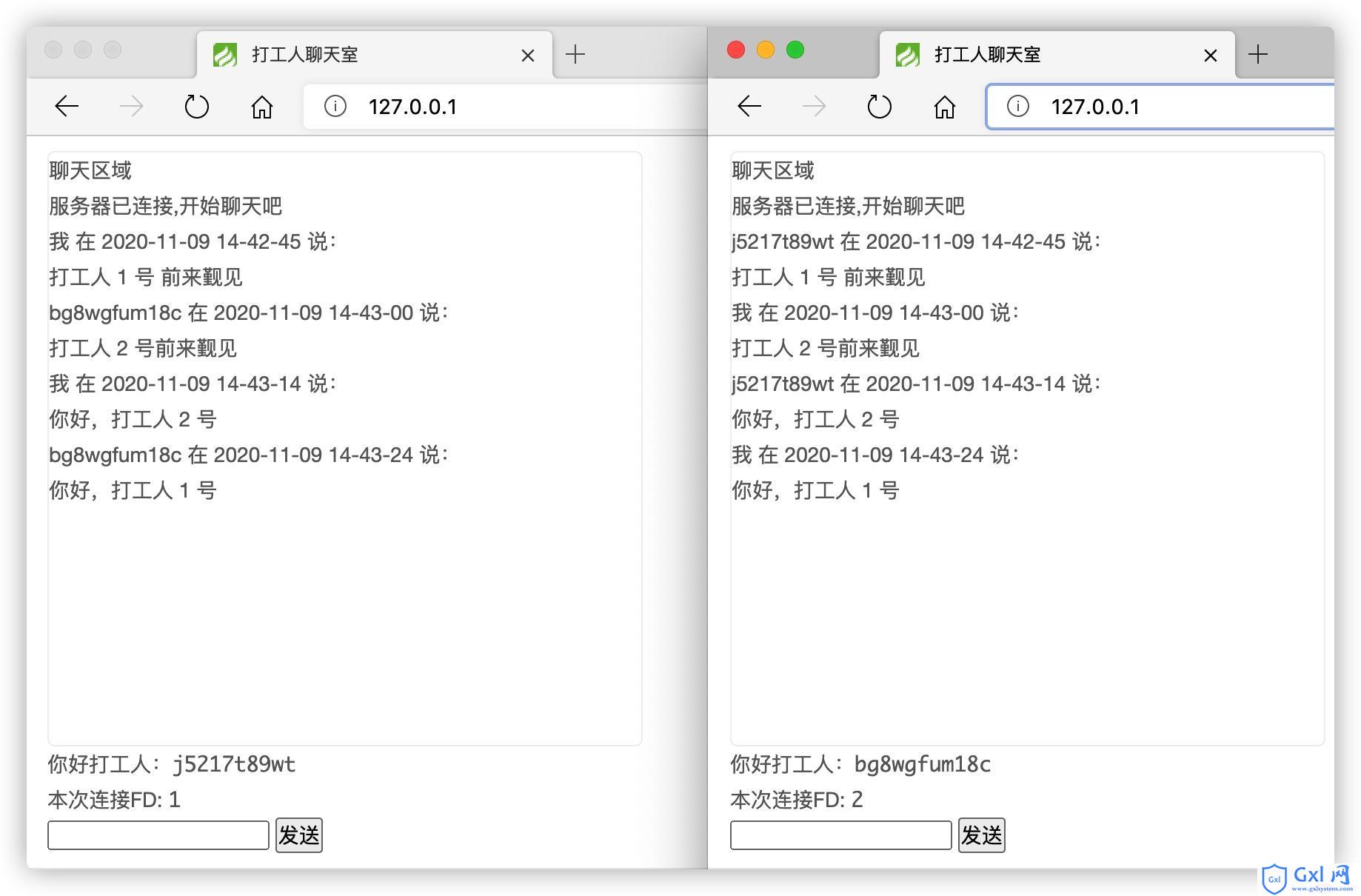Viewport: 1361px width, 896px height.
Task: Close the 打工人聊天室 tab in the right window
Action: (1211, 56)
